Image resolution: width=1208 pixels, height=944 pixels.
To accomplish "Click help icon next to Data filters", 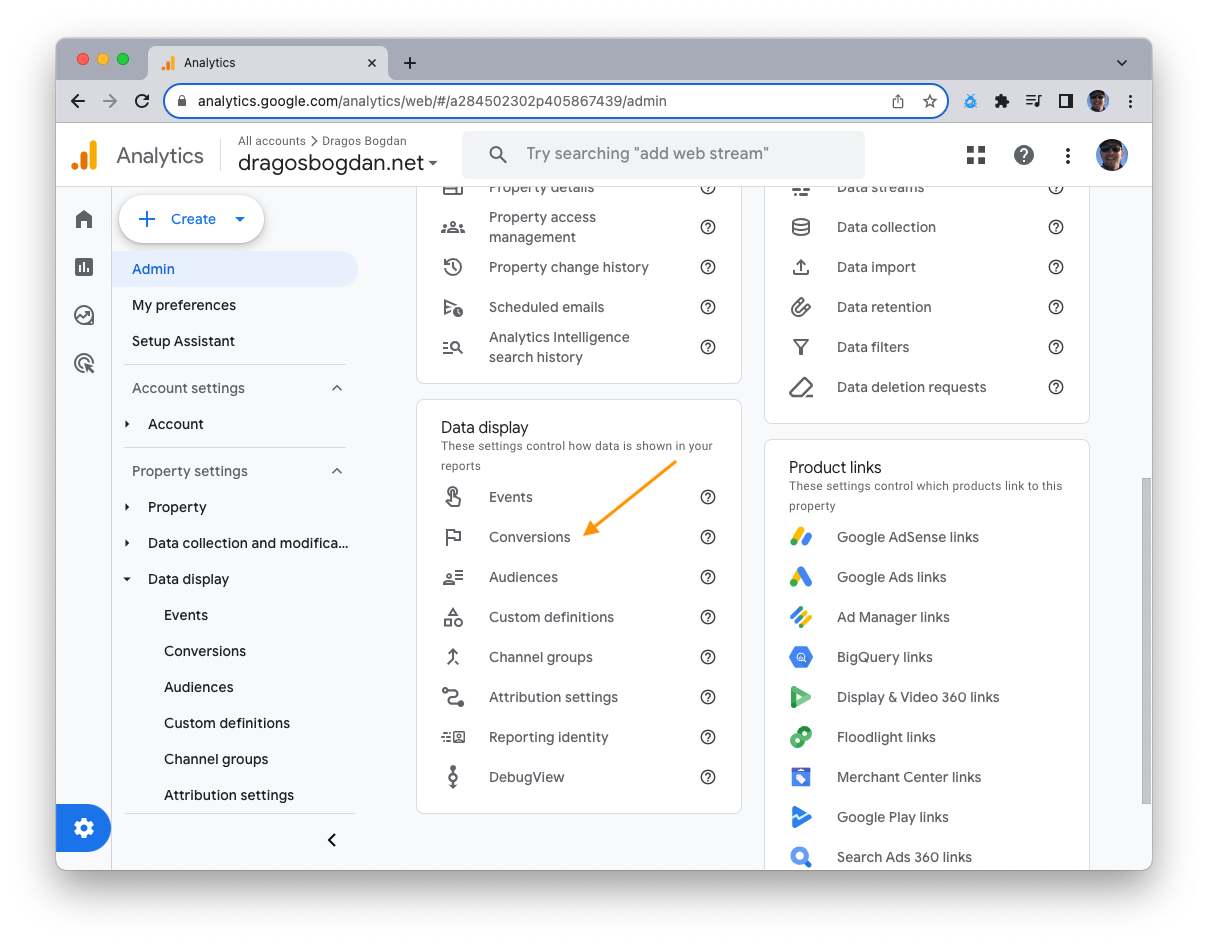I will 1056,347.
